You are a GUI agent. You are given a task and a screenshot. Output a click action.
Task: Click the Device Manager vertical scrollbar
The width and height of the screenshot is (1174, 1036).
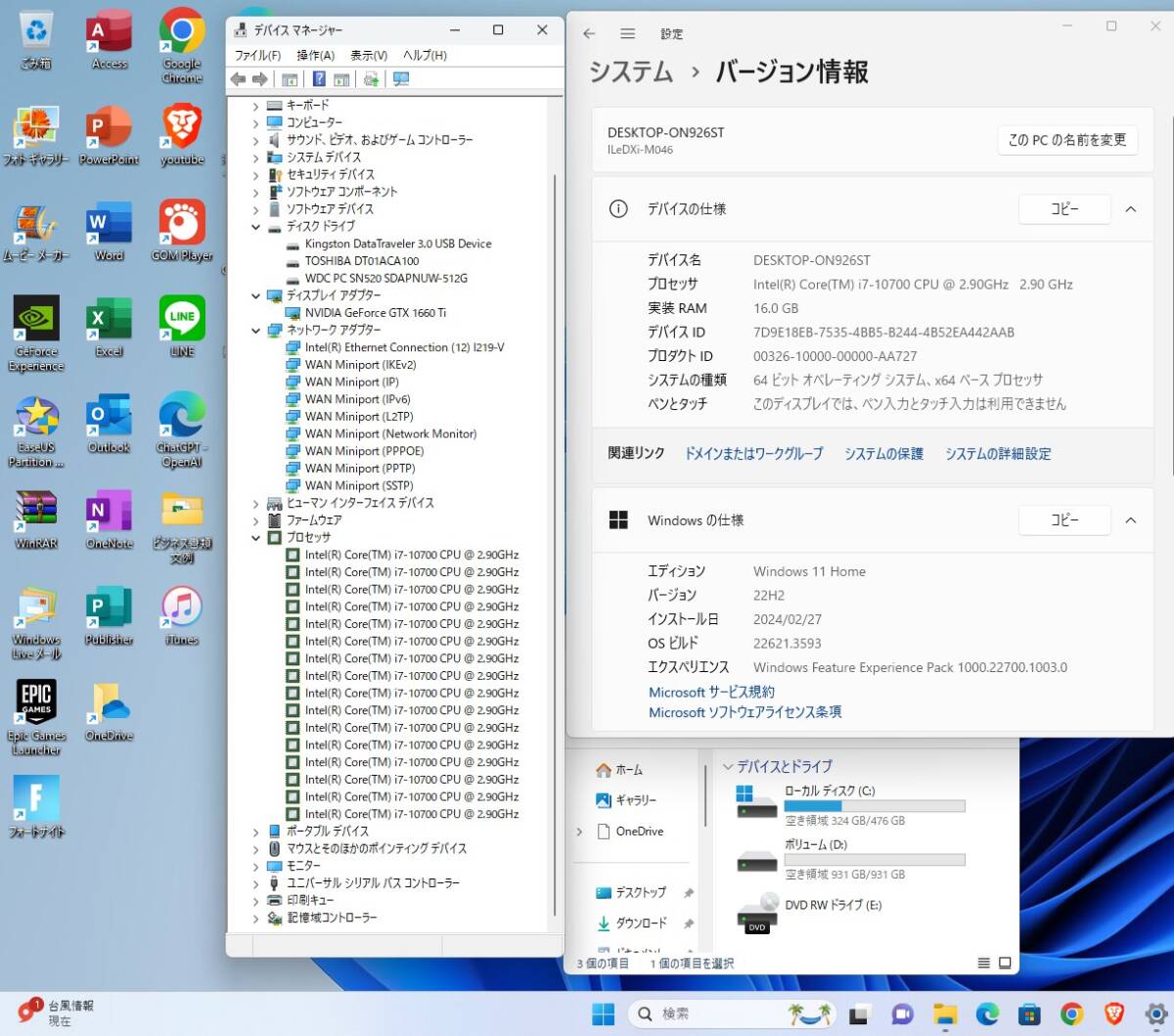[556, 545]
